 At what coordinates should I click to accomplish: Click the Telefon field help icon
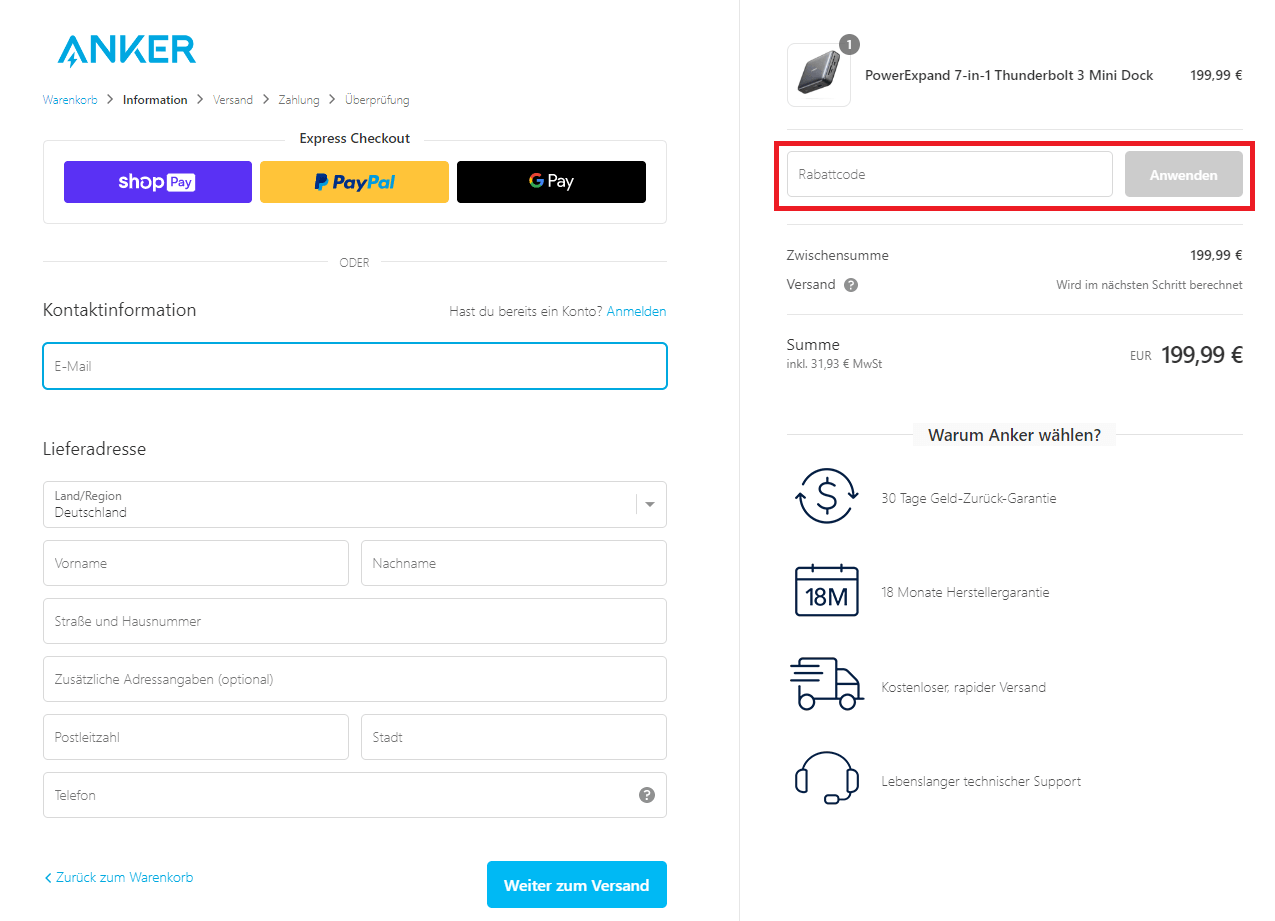pos(647,795)
